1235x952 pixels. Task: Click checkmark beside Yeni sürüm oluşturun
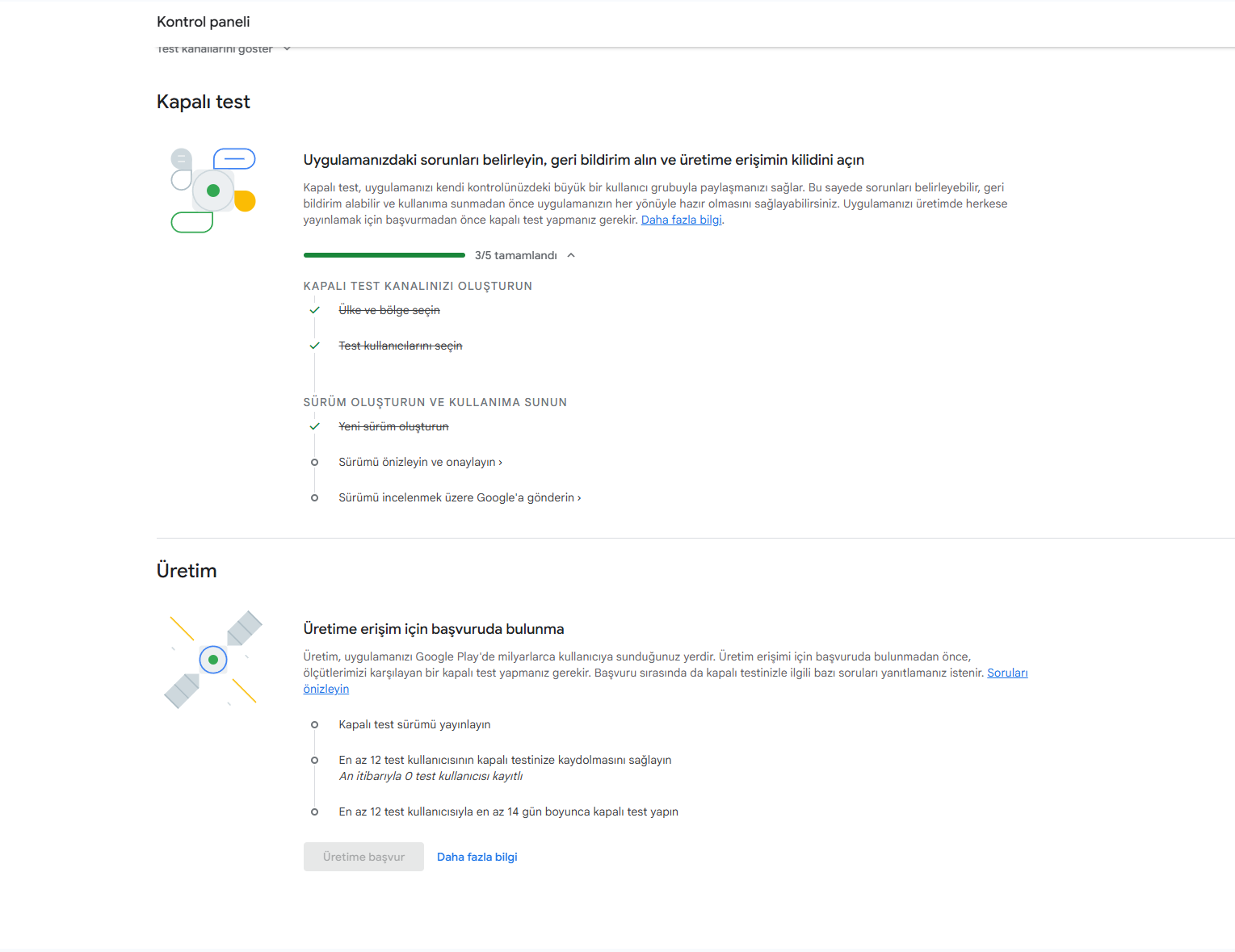[315, 426]
